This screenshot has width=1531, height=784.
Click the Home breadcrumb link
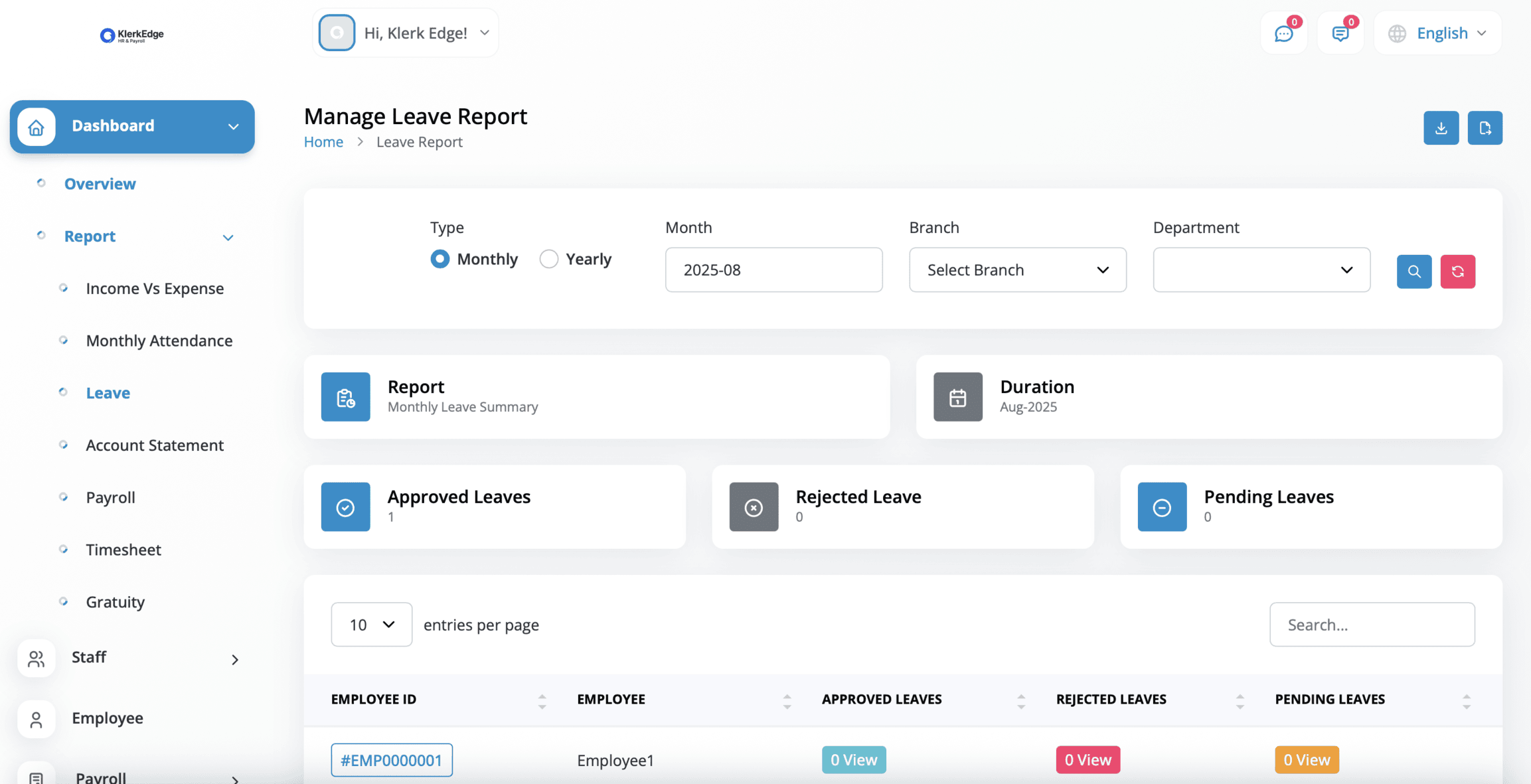tap(323, 142)
